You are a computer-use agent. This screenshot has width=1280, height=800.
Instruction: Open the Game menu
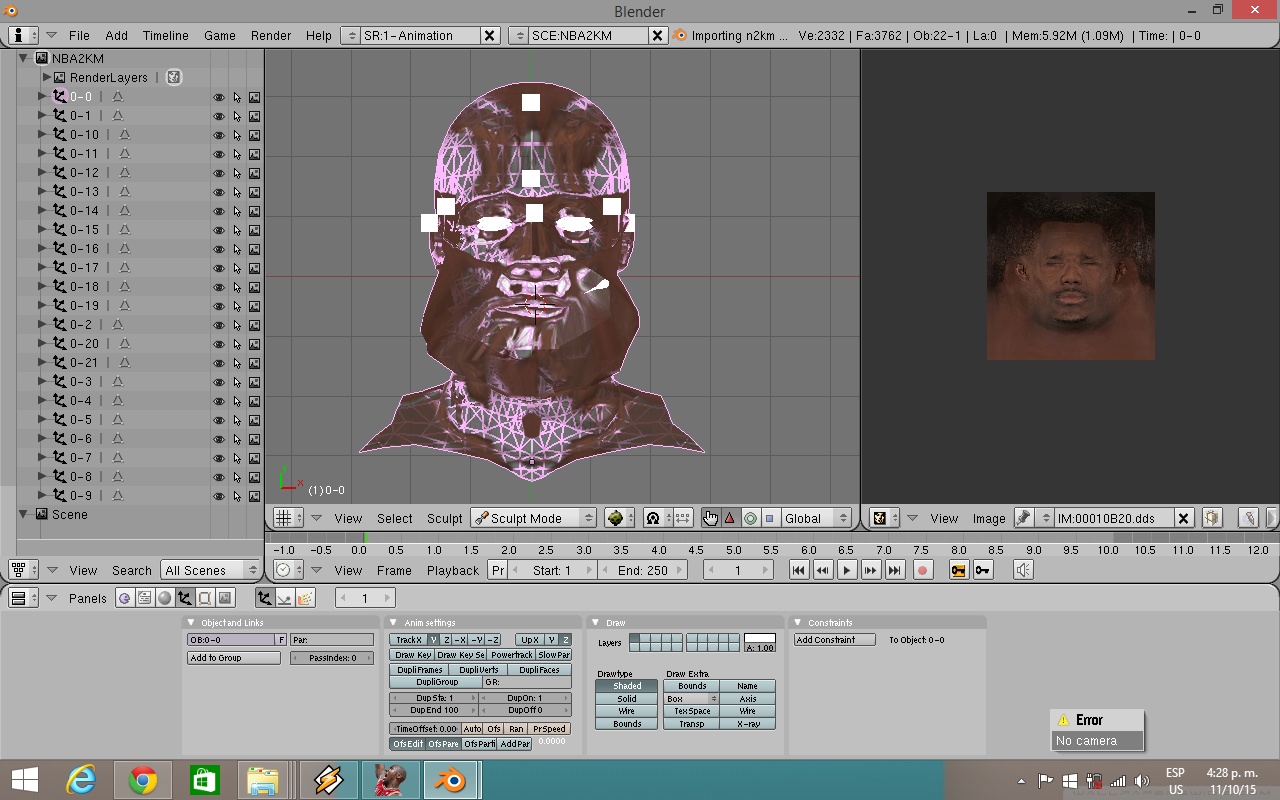point(220,35)
